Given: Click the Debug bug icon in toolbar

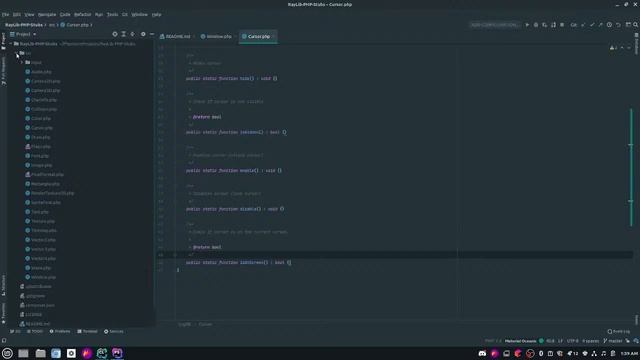Looking at the screenshot, I should pyautogui.click(x=536, y=25).
